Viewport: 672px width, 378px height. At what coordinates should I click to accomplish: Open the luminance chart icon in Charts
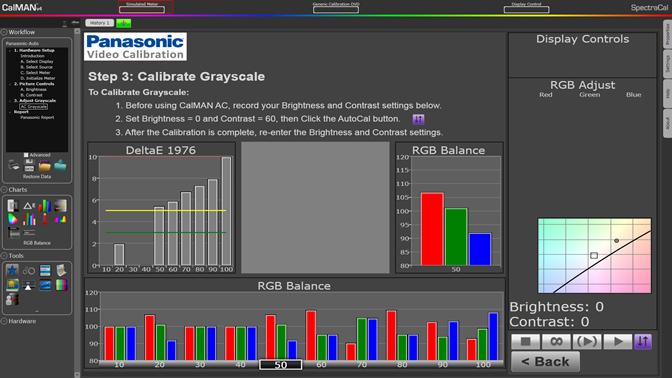coord(13,206)
